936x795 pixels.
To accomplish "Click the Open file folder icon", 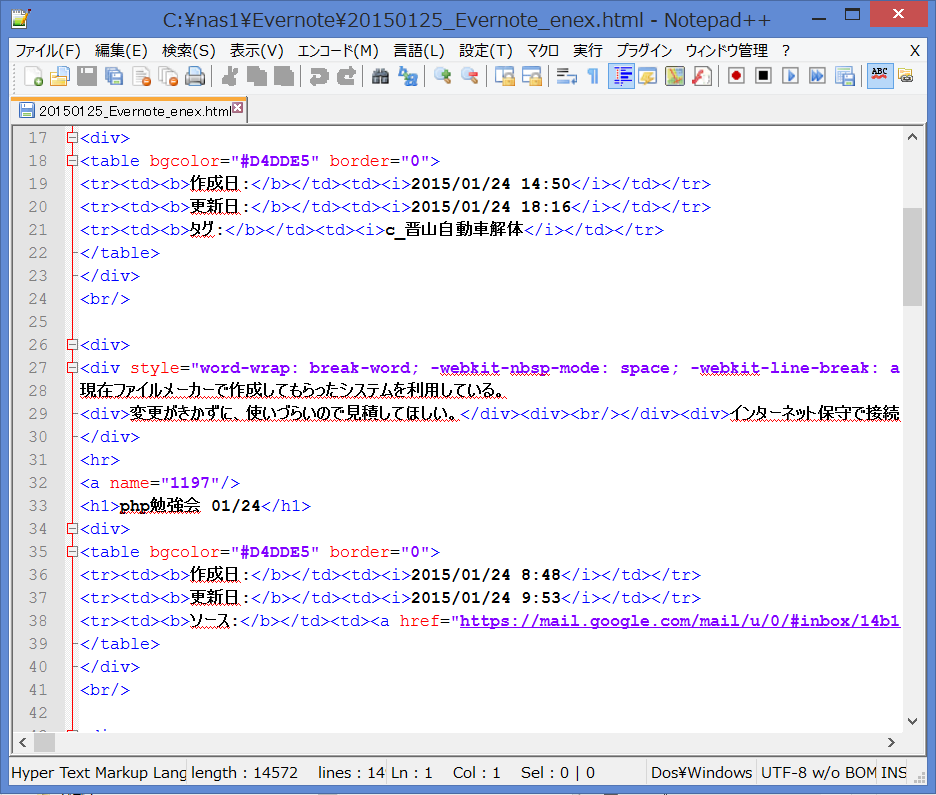I will click(60, 76).
